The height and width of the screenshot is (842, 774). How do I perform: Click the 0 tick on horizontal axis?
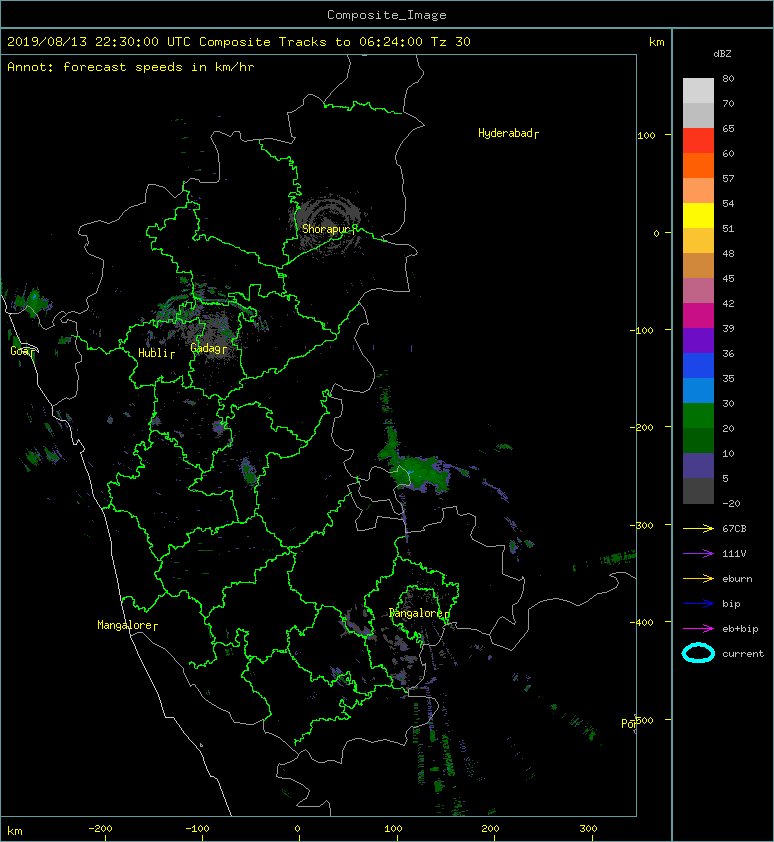(298, 829)
